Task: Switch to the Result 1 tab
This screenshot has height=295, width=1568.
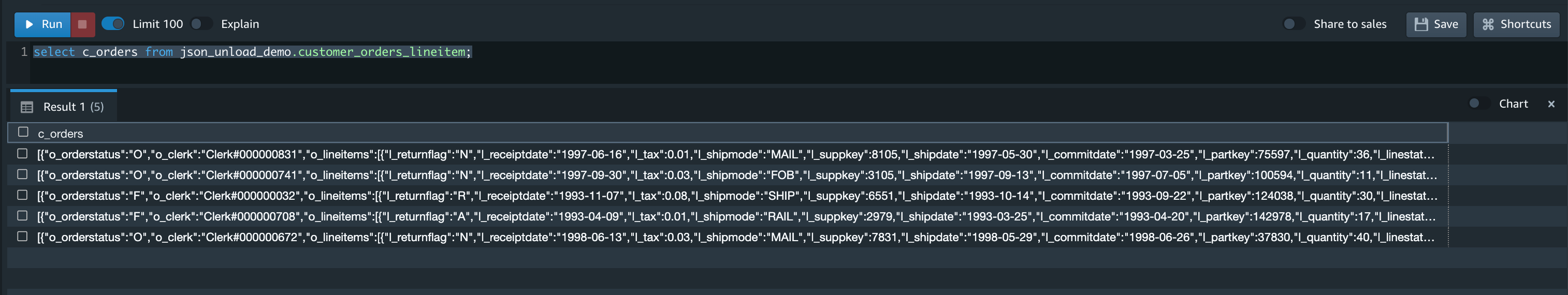Action: 63,107
